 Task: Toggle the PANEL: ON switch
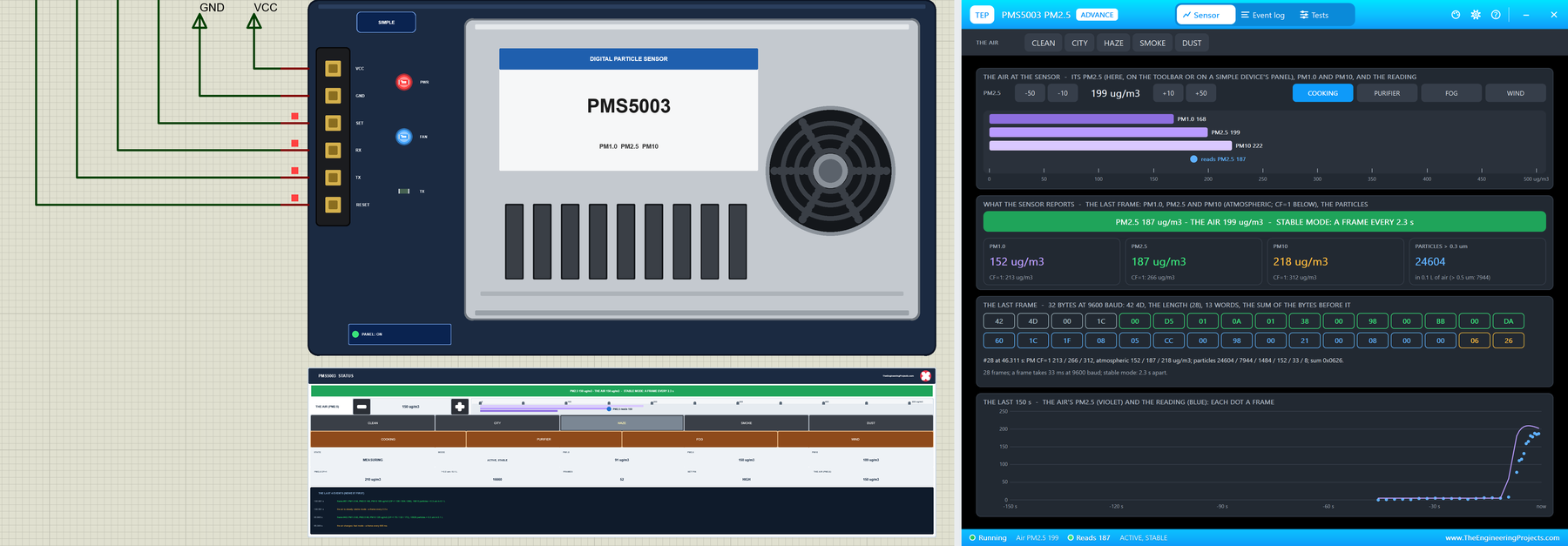click(400, 334)
